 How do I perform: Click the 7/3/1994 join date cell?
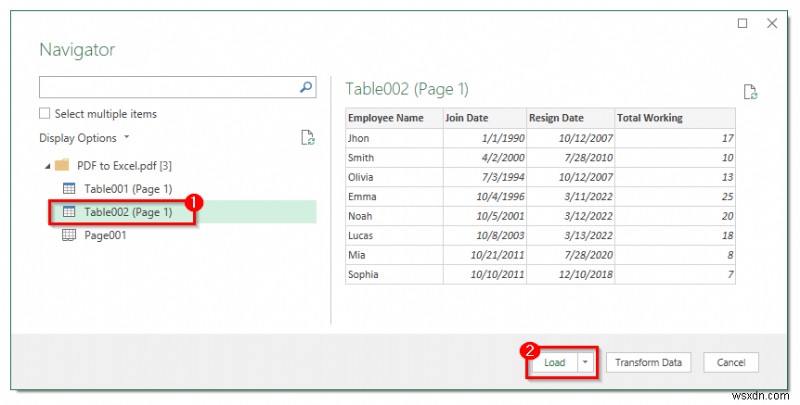point(484,177)
